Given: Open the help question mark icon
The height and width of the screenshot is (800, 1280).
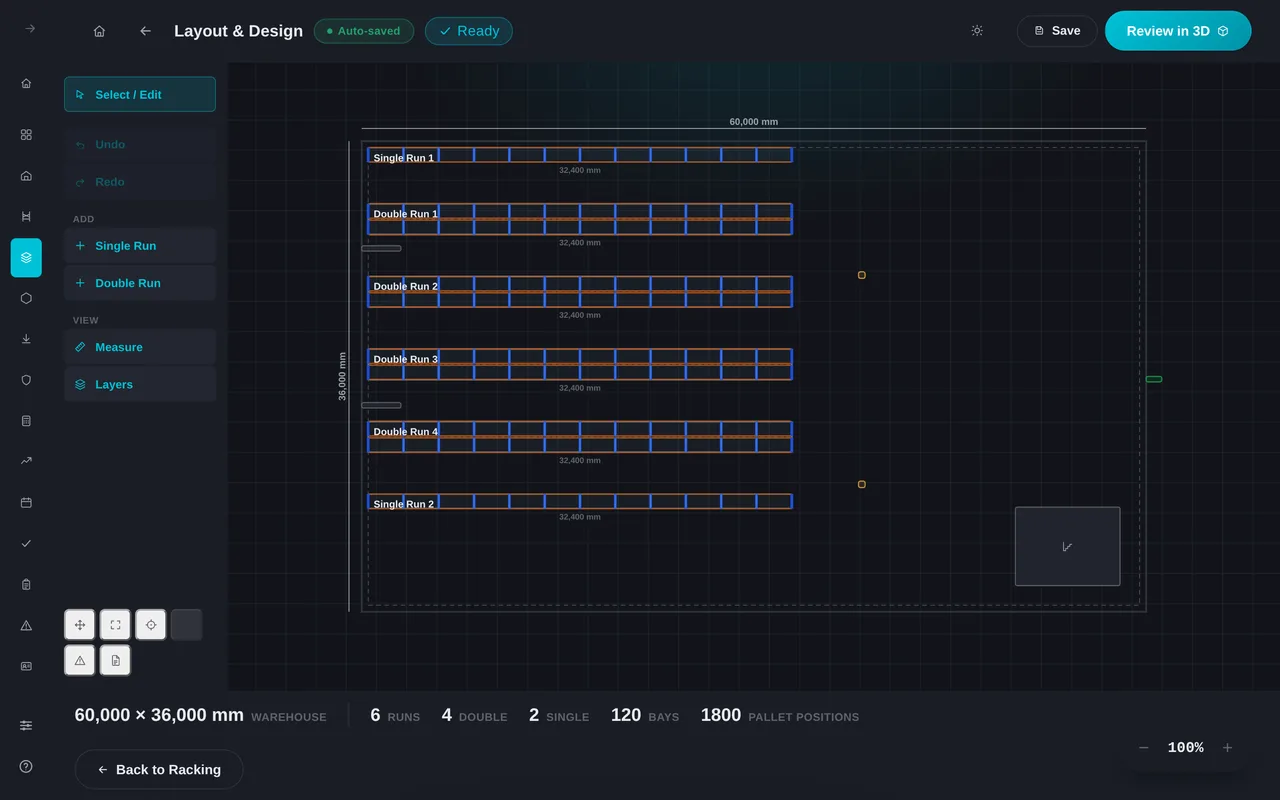Looking at the screenshot, I should (x=26, y=766).
